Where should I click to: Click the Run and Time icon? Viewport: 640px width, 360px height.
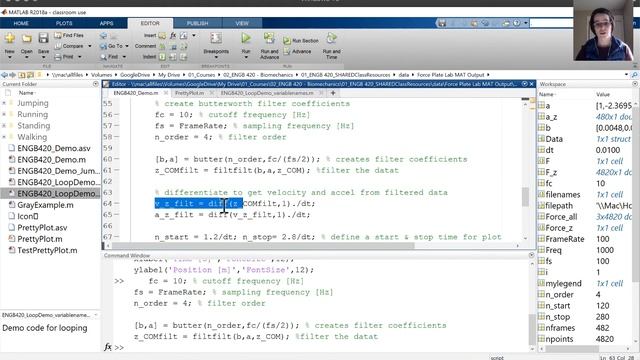(x=331, y=38)
